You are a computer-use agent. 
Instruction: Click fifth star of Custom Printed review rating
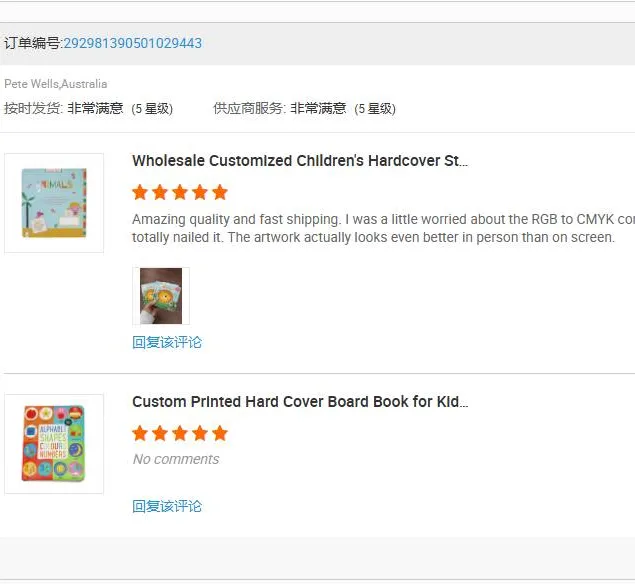pyautogui.click(x=220, y=433)
